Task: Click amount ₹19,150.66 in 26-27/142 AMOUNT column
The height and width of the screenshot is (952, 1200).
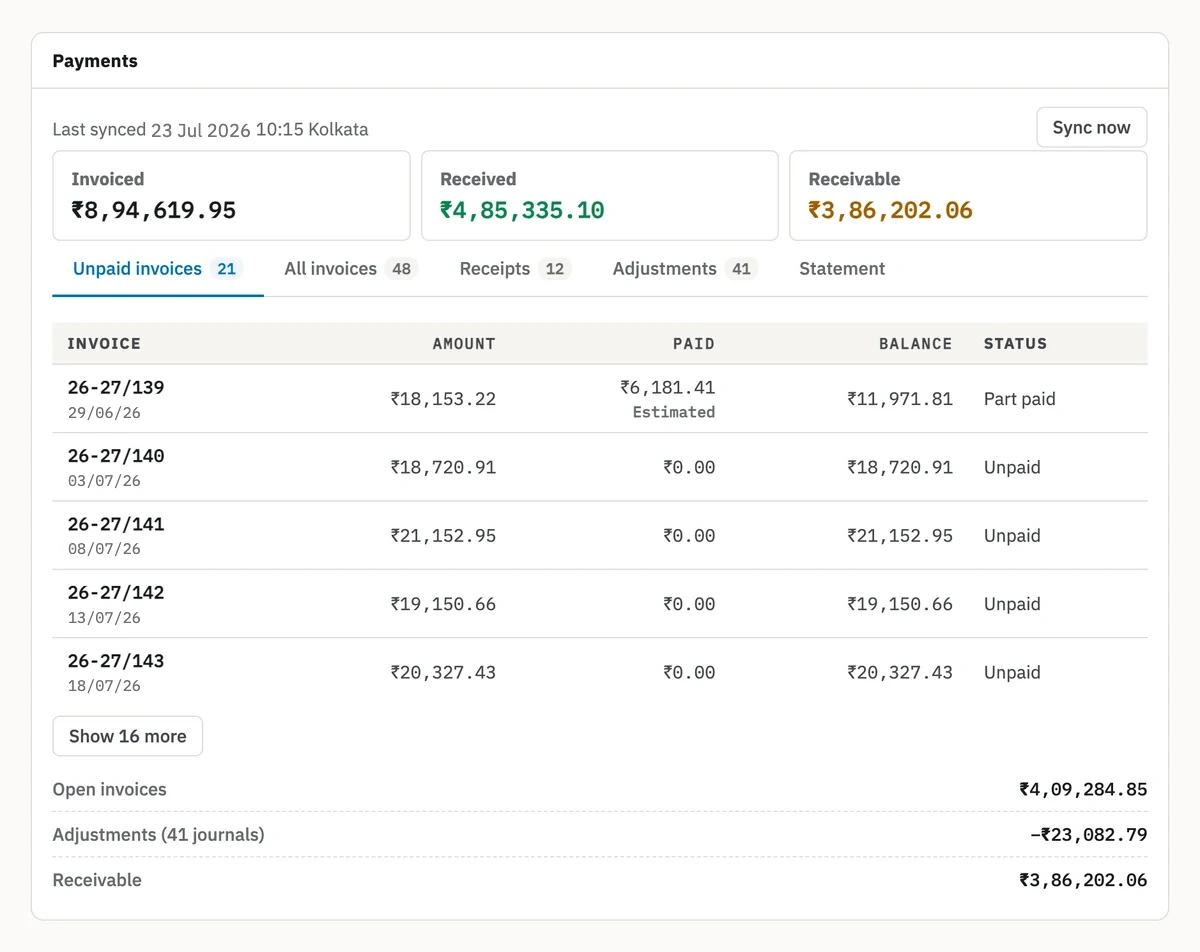Action: click(x=443, y=604)
